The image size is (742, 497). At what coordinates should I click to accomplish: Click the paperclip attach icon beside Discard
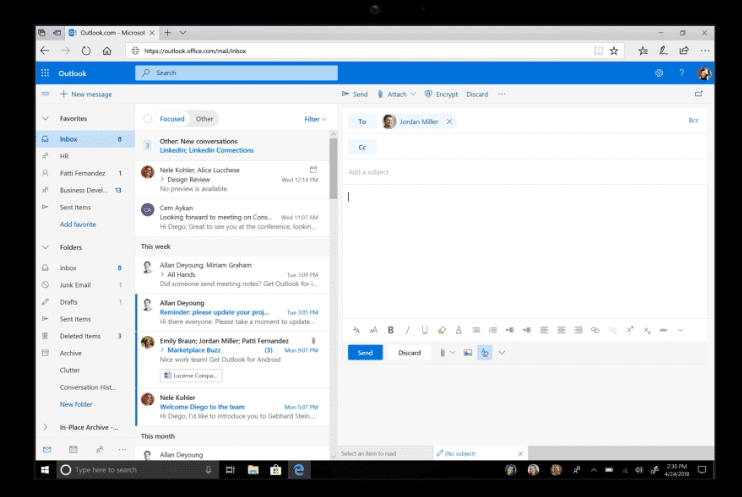point(442,353)
